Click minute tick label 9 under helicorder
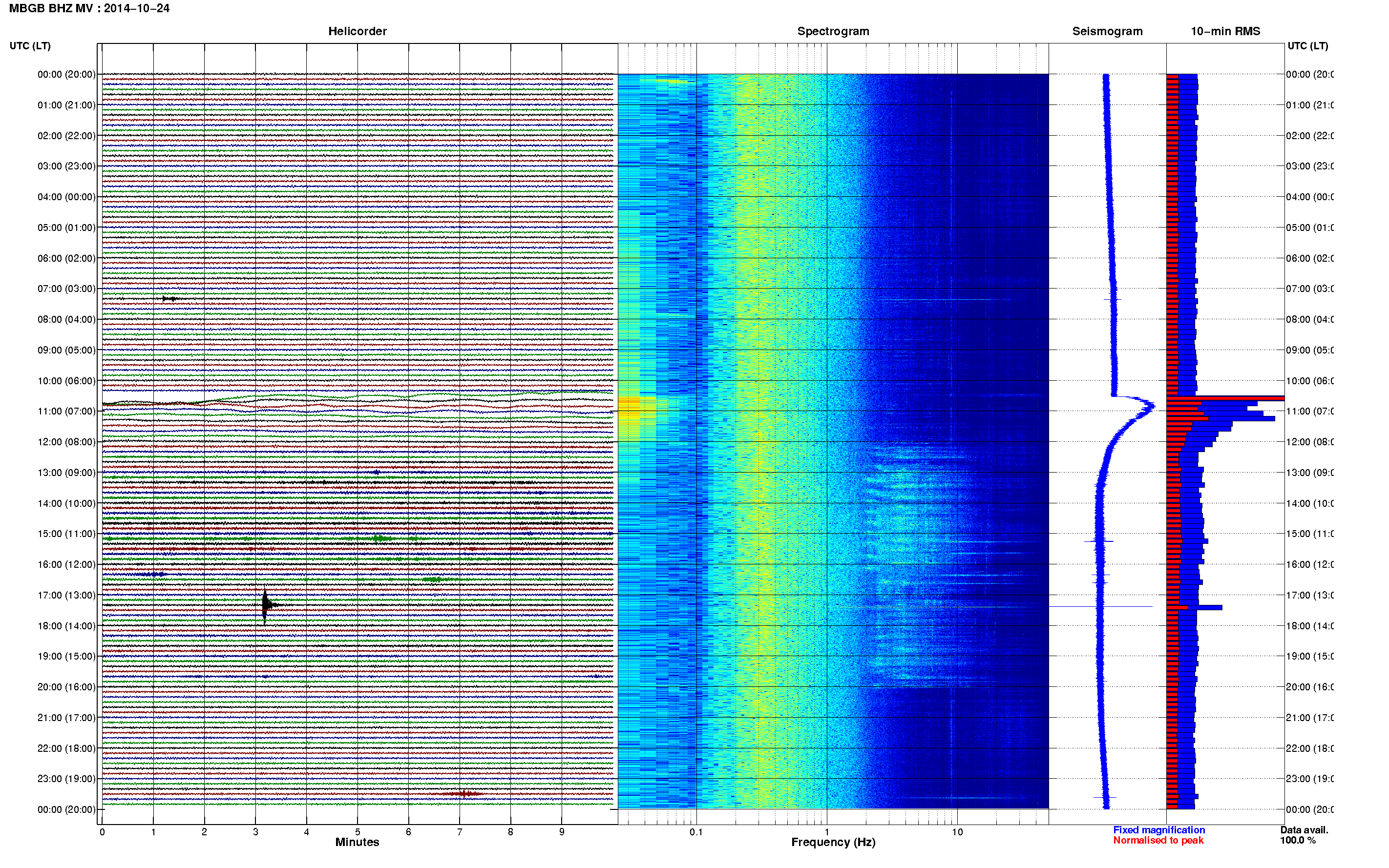Image resolution: width=1389 pixels, height=868 pixels. click(562, 832)
